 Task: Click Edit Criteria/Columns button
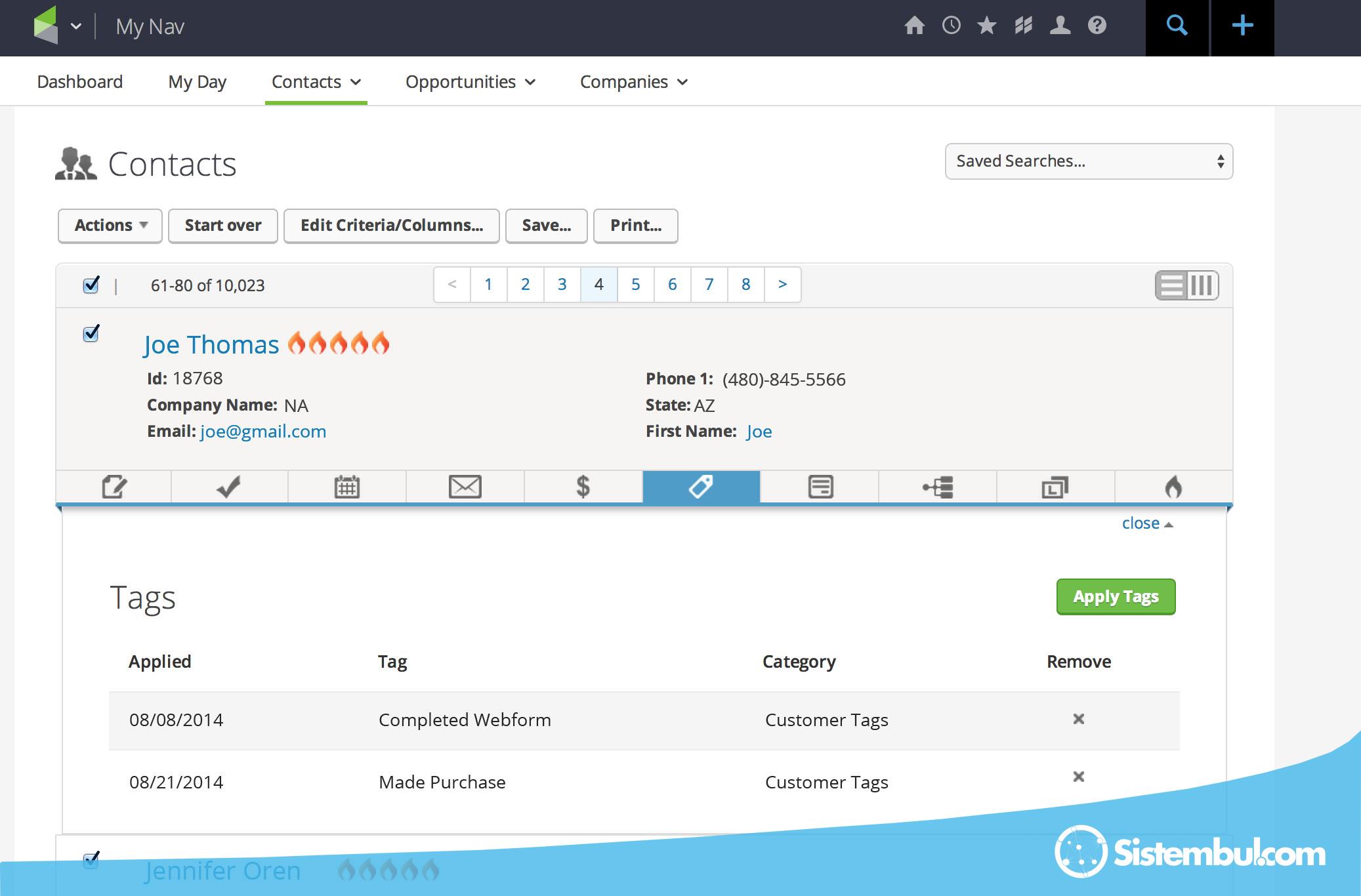[392, 226]
